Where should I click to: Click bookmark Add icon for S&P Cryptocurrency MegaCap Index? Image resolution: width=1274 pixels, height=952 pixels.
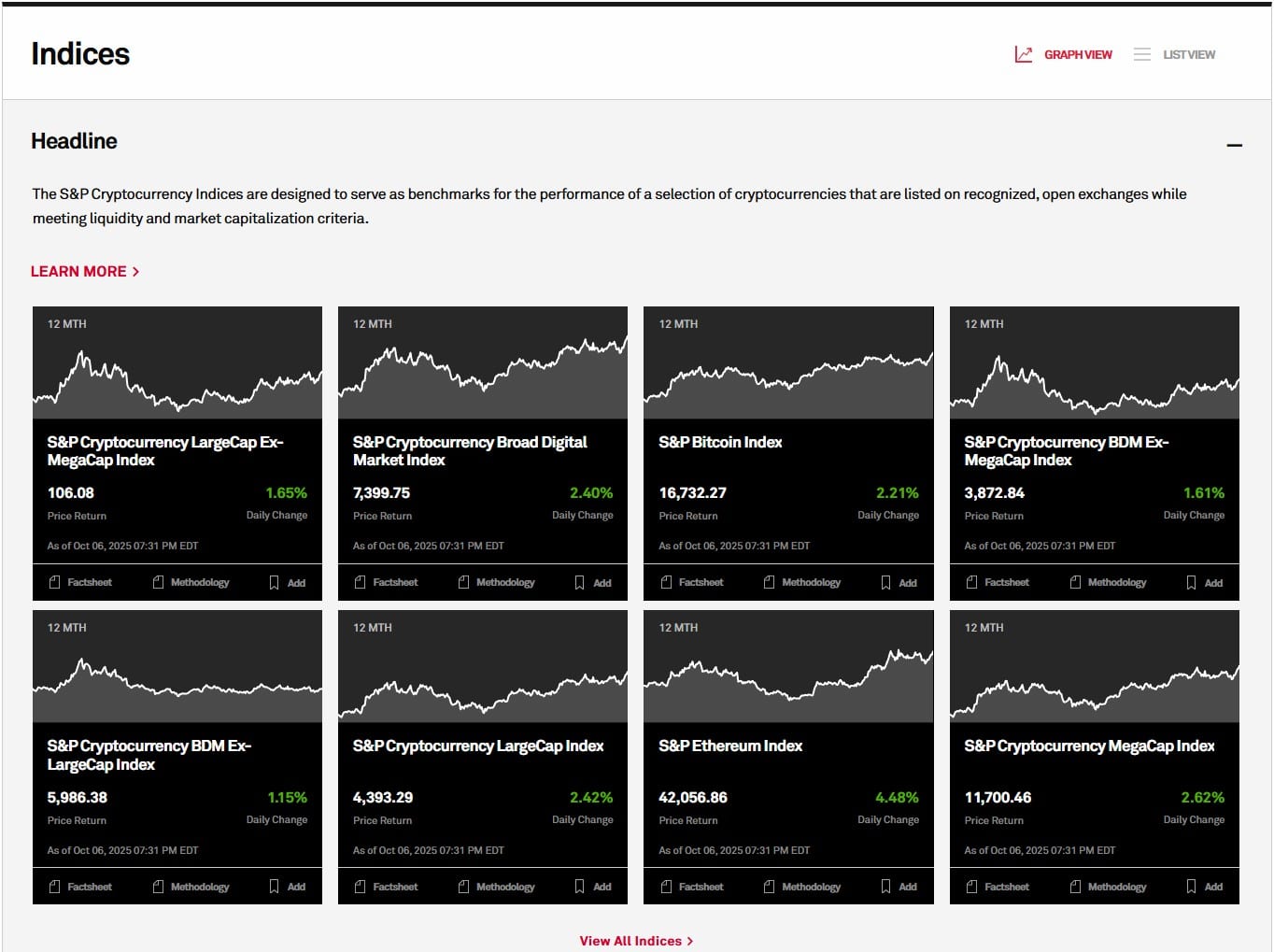tap(1191, 887)
